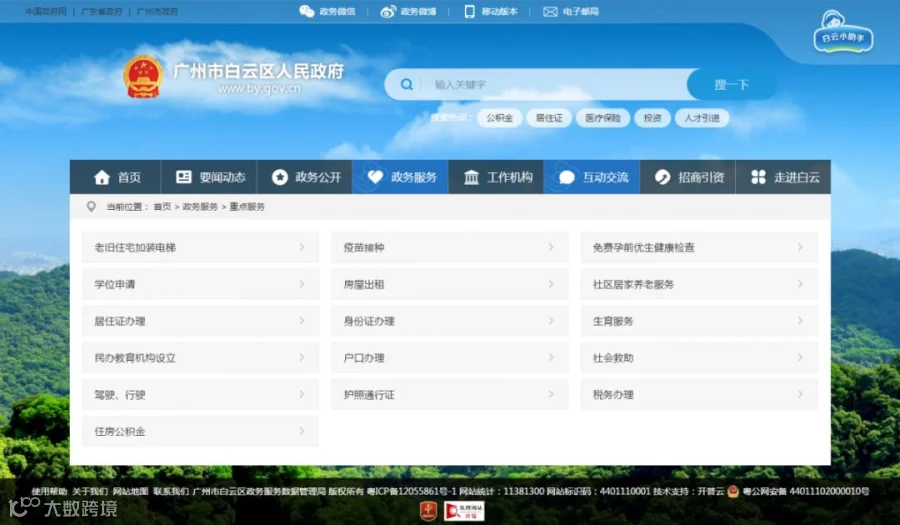Click 关于我们 in the footer
Image resolution: width=900 pixels, height=525 pixels.
90,491
